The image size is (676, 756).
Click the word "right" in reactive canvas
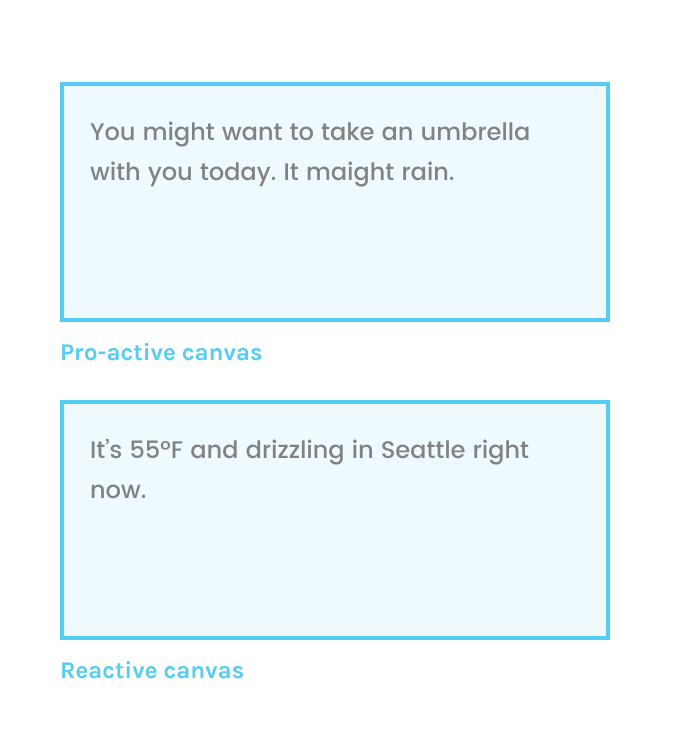pos(501,451)
